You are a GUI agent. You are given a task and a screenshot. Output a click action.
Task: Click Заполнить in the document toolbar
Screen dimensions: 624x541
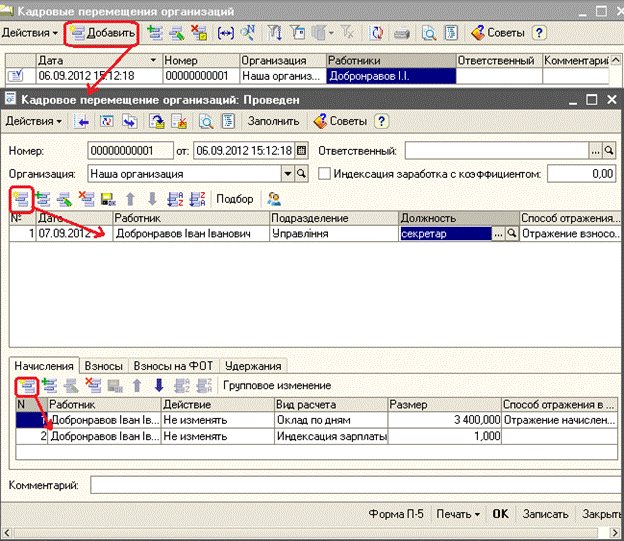tap(273, 121)
